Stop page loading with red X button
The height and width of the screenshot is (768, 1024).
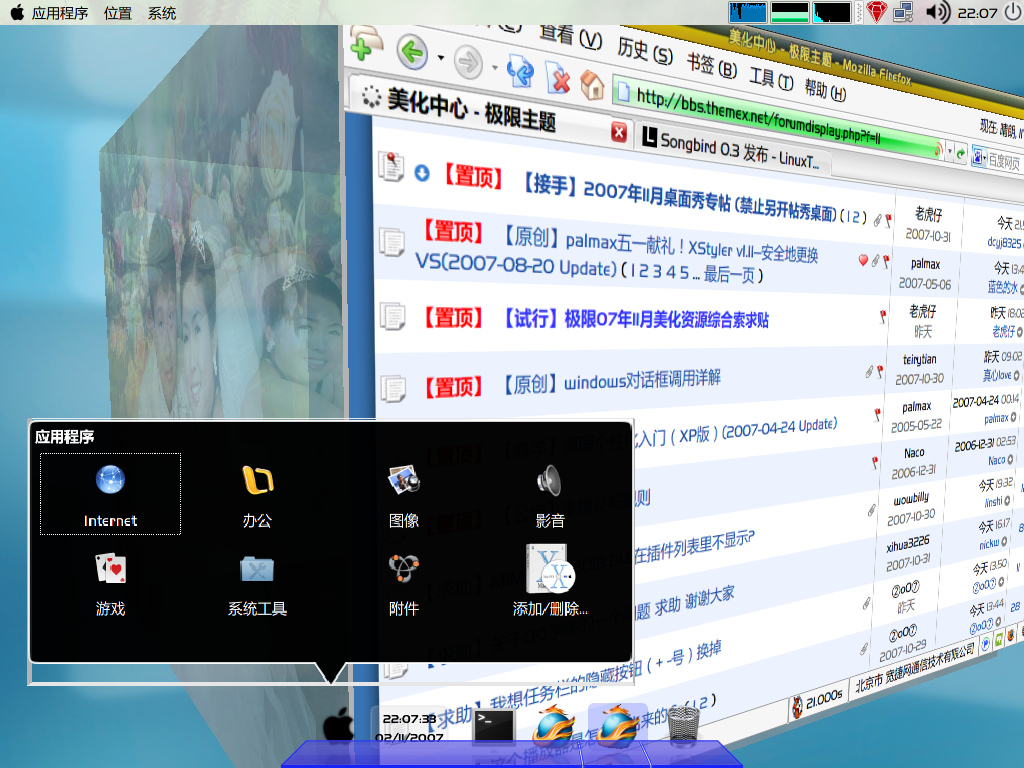point(559,78)
